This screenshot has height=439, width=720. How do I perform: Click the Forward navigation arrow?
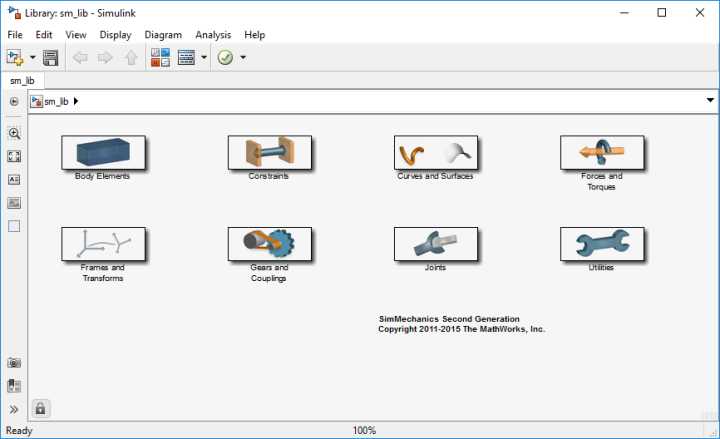pyautogui.click(x=105, y=58)
